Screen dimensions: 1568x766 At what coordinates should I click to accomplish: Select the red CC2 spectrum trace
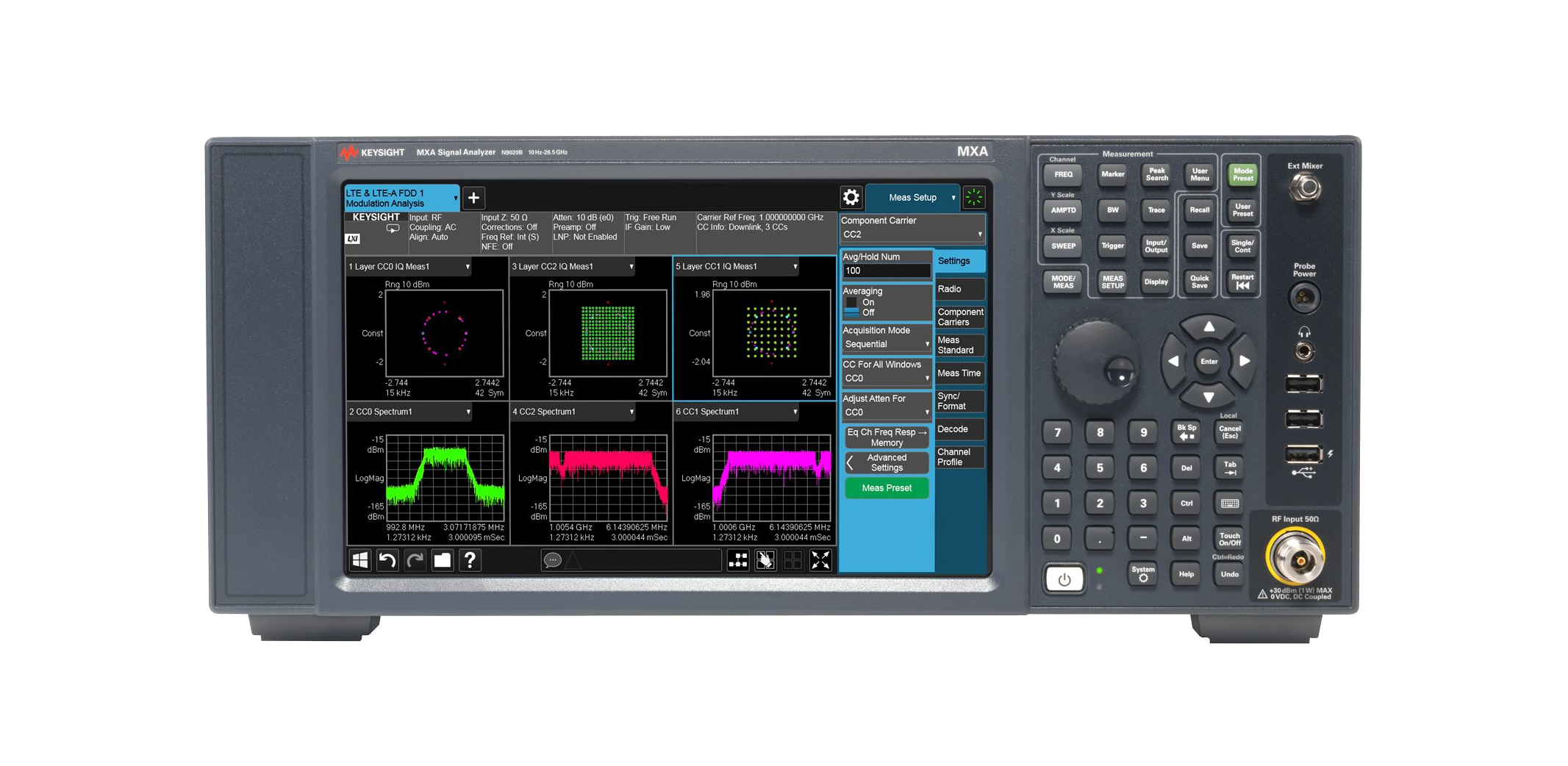click(x=609, y=478)
